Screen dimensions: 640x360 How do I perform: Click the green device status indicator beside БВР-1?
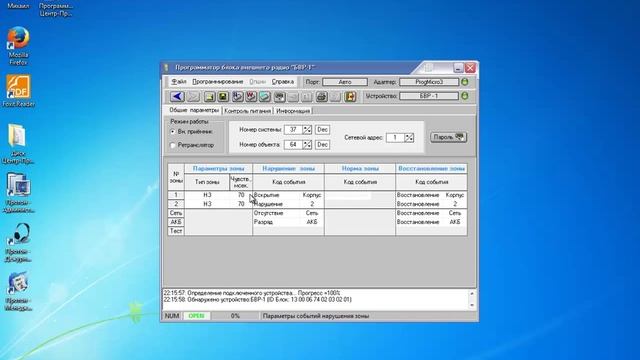point(464,96)
